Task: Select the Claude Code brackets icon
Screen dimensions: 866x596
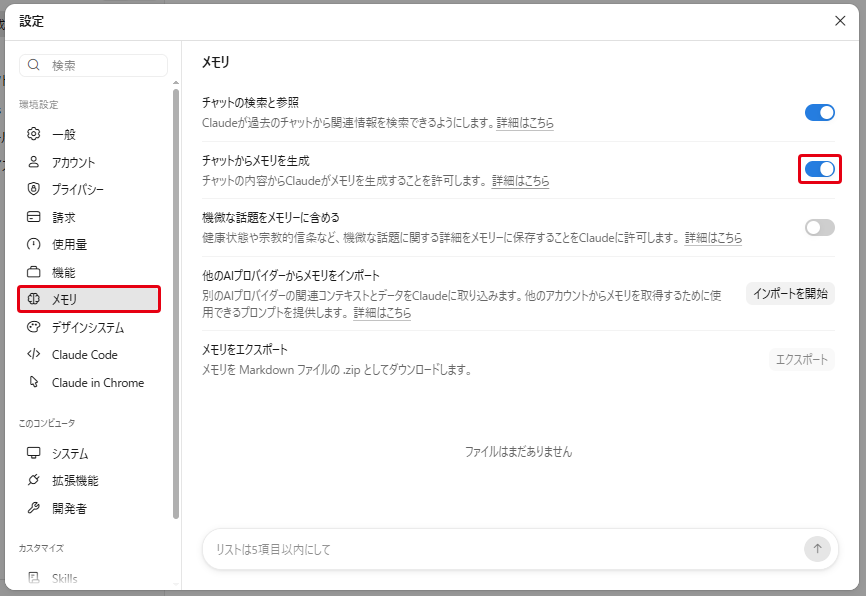Action: coord(34,354)
